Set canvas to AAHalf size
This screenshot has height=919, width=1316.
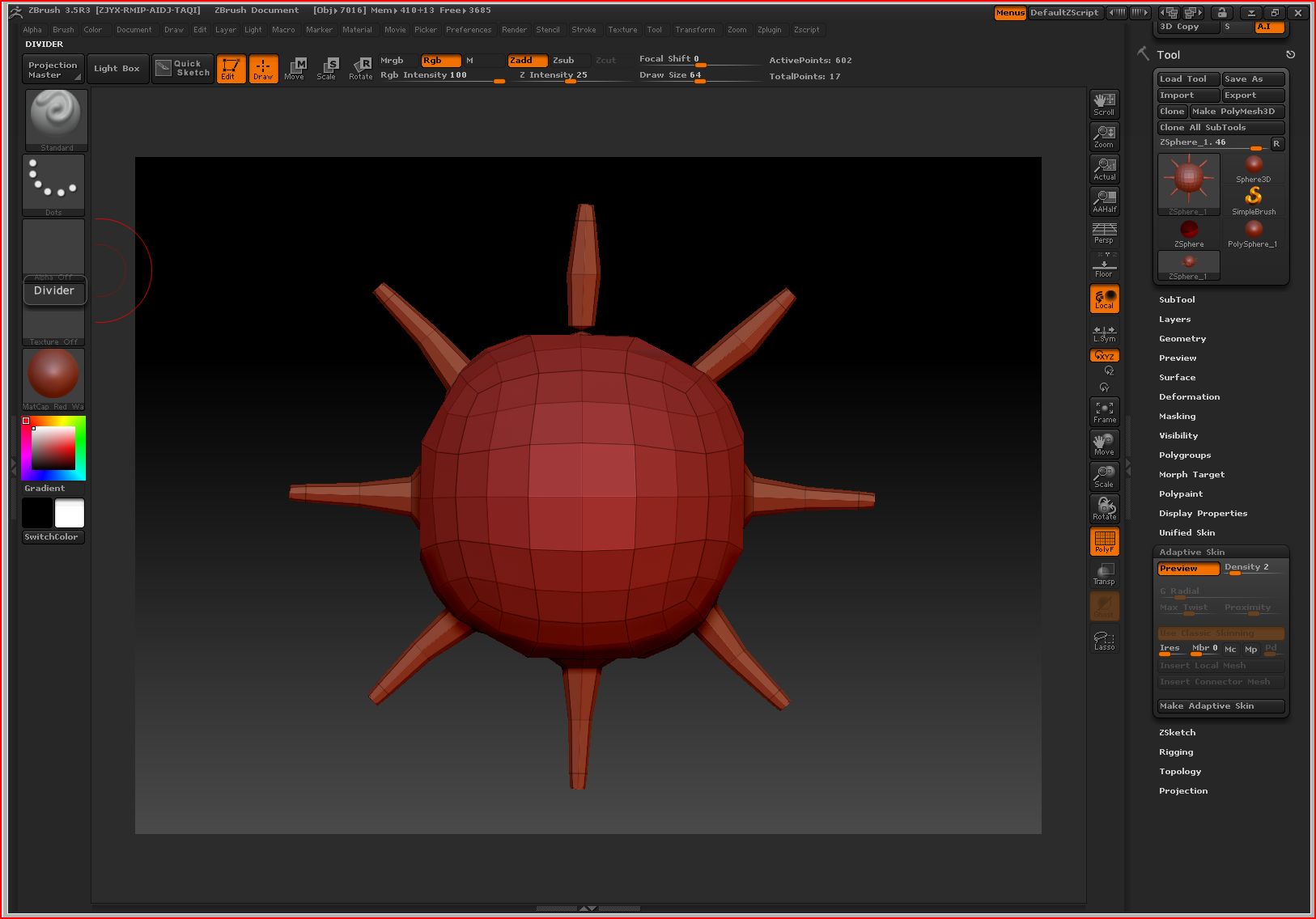1105,201
